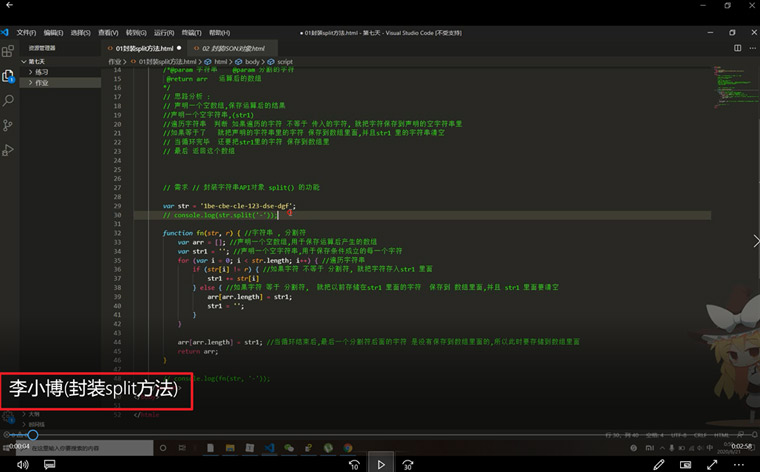Open the 转到(G) menu
The height and width of the screenshot is (472, 760).
136,32
